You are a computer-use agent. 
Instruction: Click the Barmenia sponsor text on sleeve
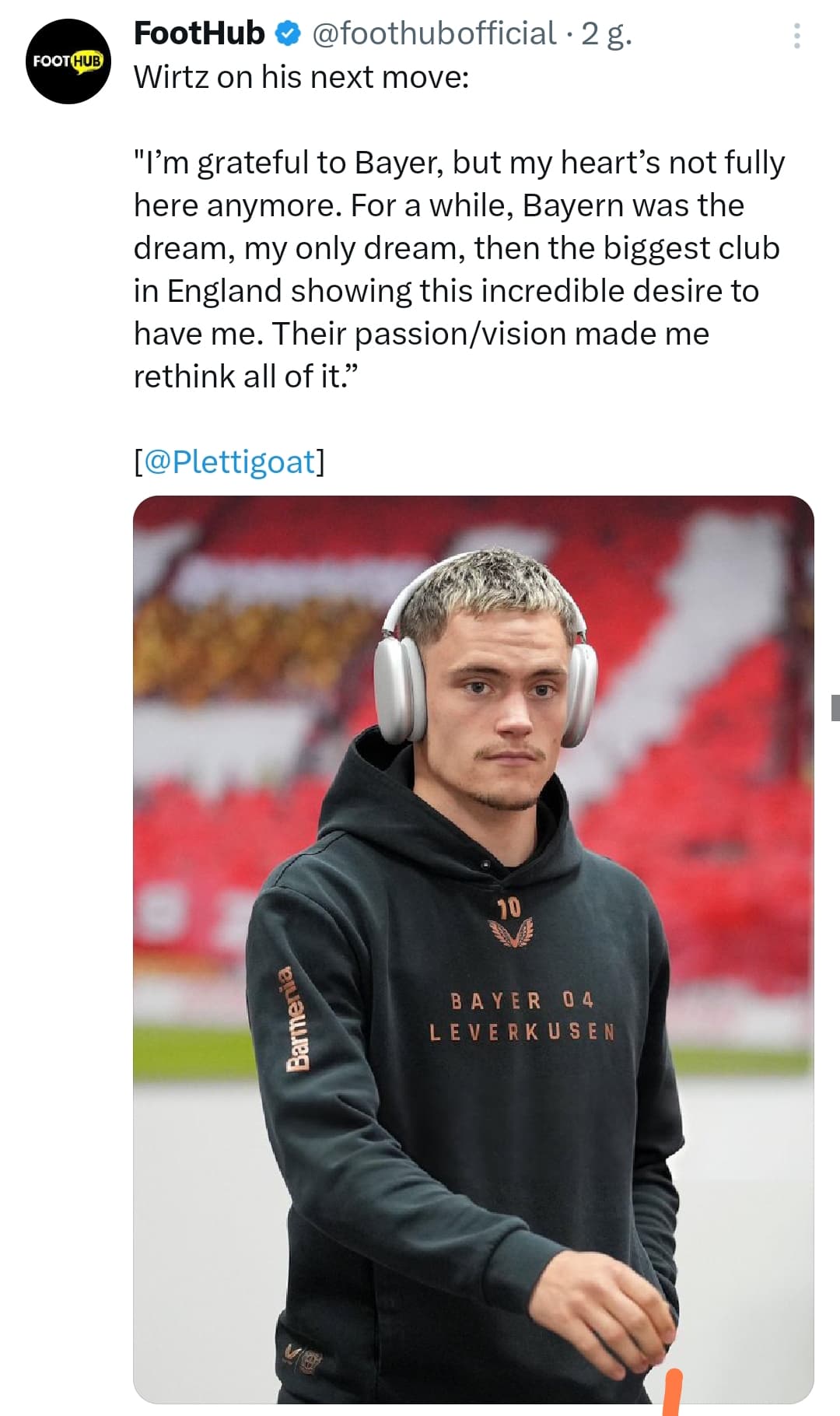tap(298, 1018)
